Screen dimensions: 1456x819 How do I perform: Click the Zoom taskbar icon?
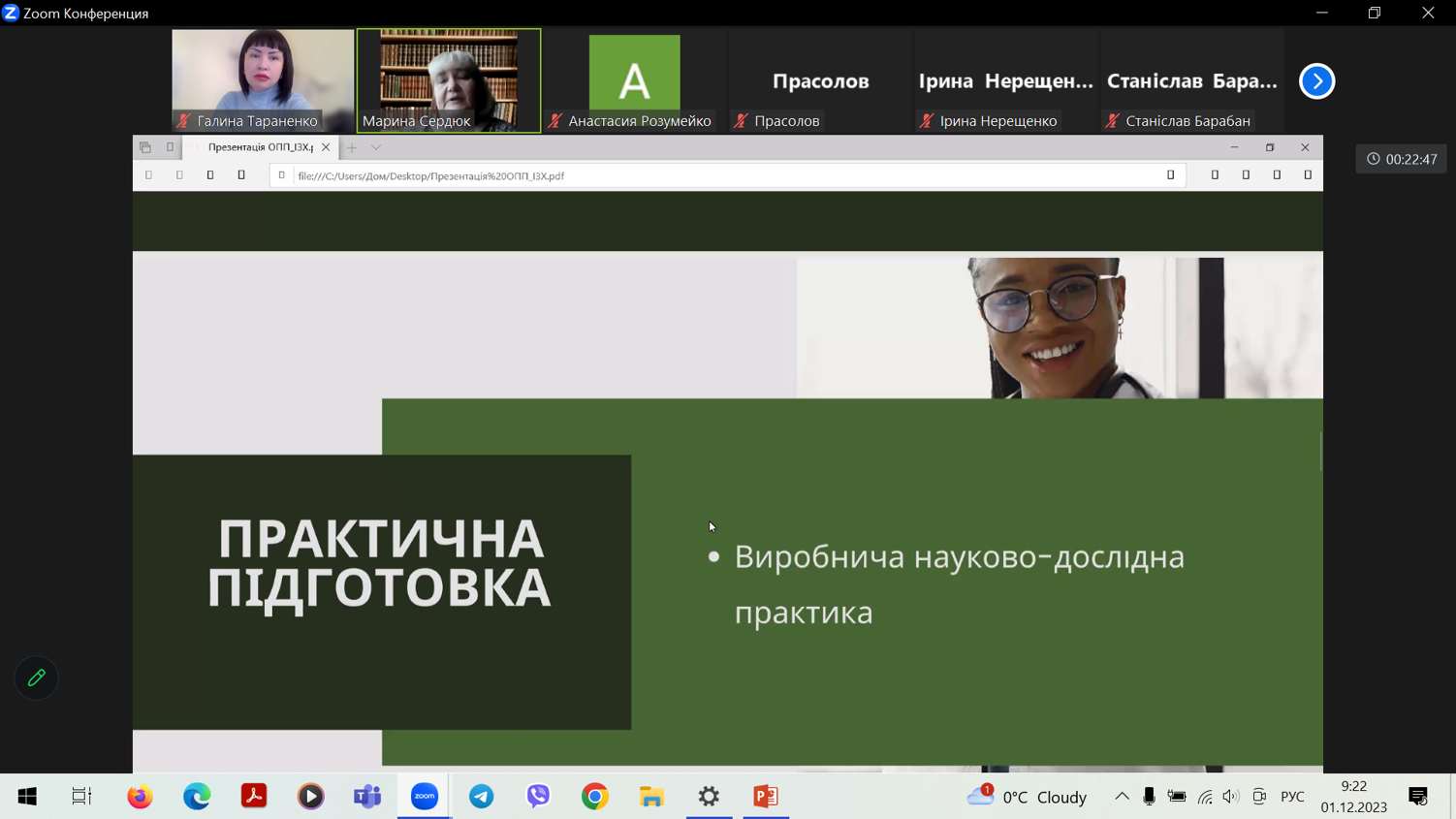tap(425, 797)
